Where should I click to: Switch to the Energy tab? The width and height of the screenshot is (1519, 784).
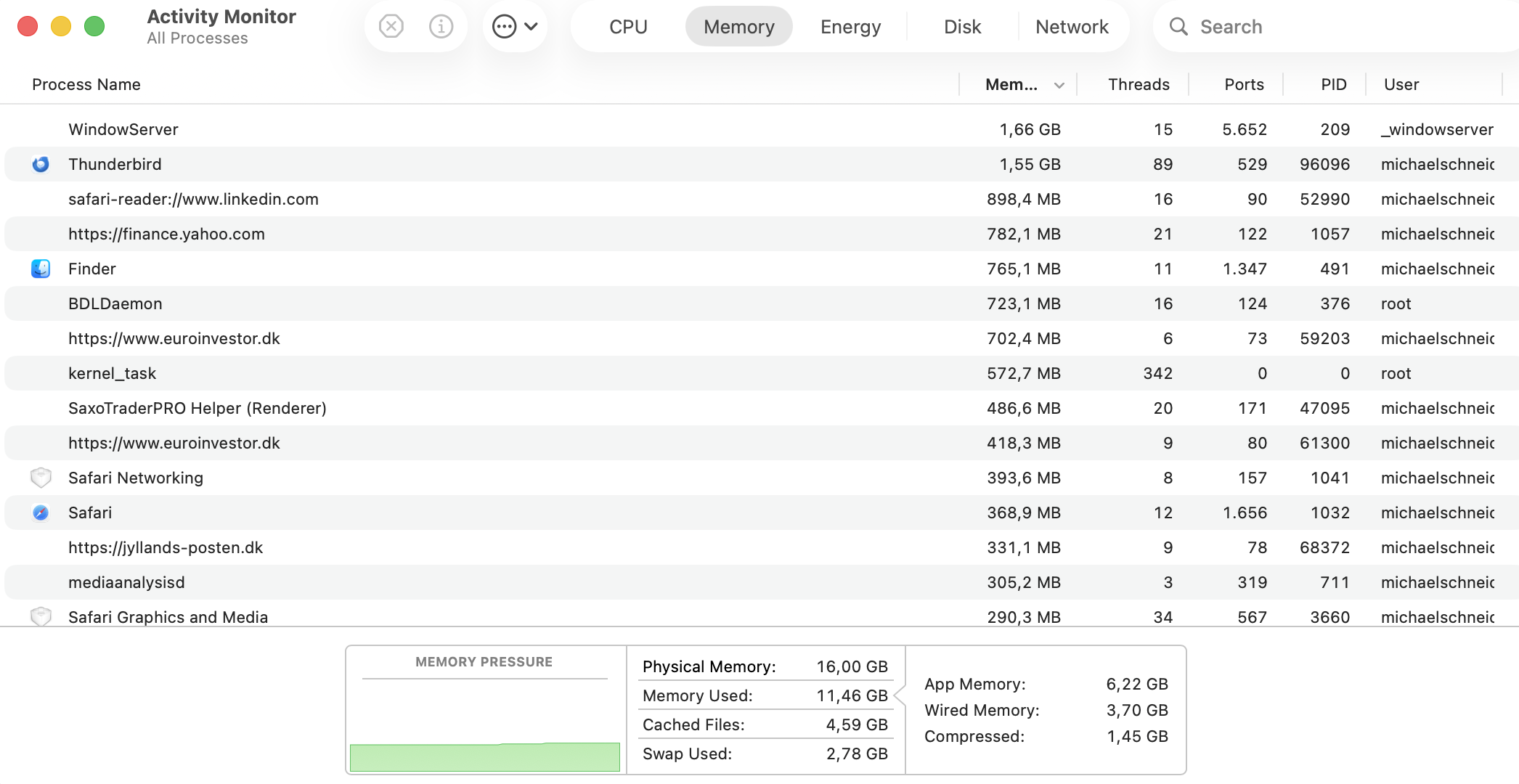point(850,27)
